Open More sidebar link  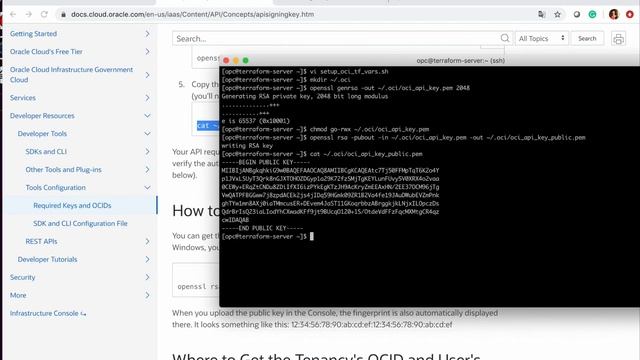pyautogui.click(x=18, y=296)
